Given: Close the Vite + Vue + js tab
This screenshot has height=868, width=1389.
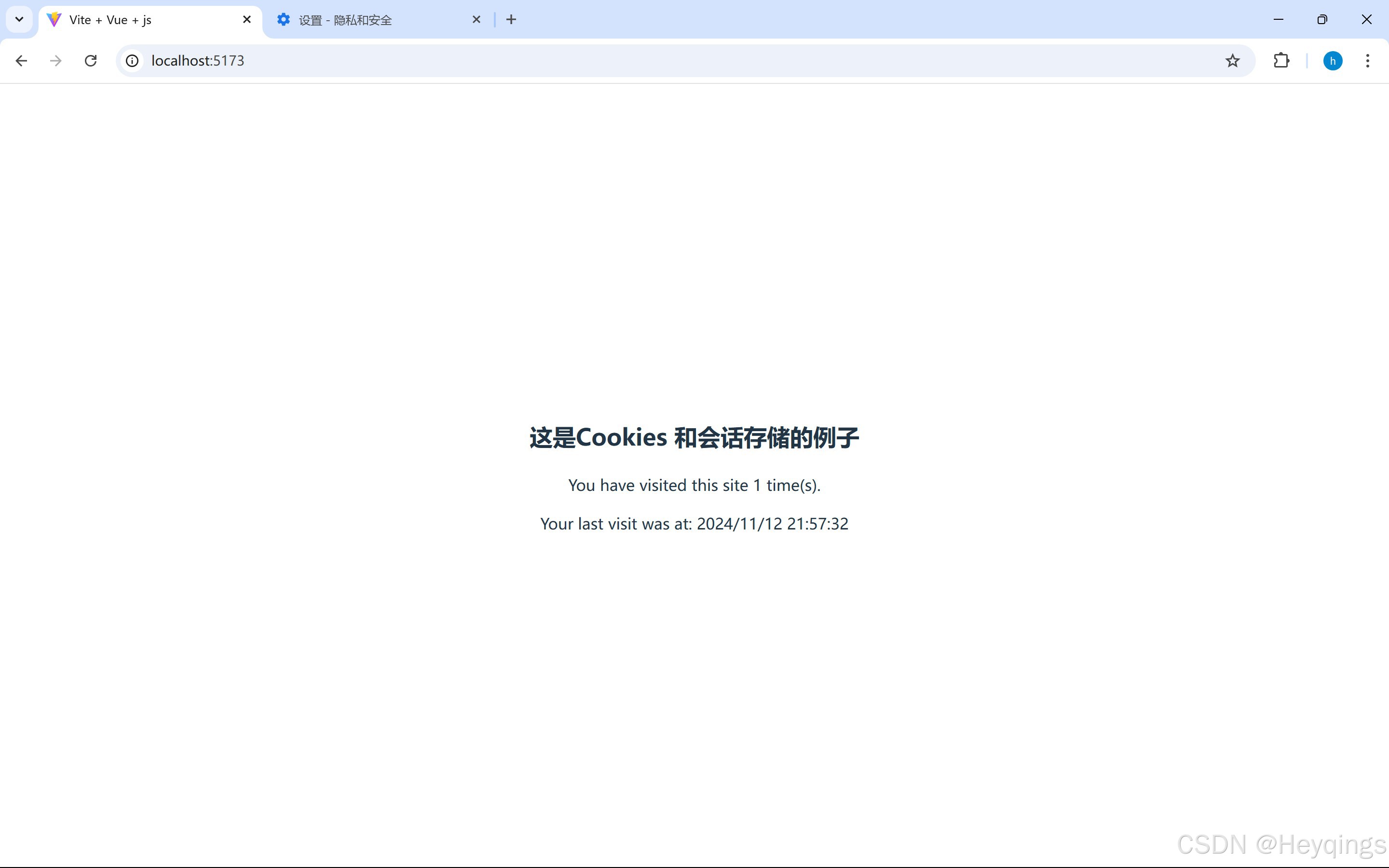Looking at the screenshot, I should click(x=247, y=19).
